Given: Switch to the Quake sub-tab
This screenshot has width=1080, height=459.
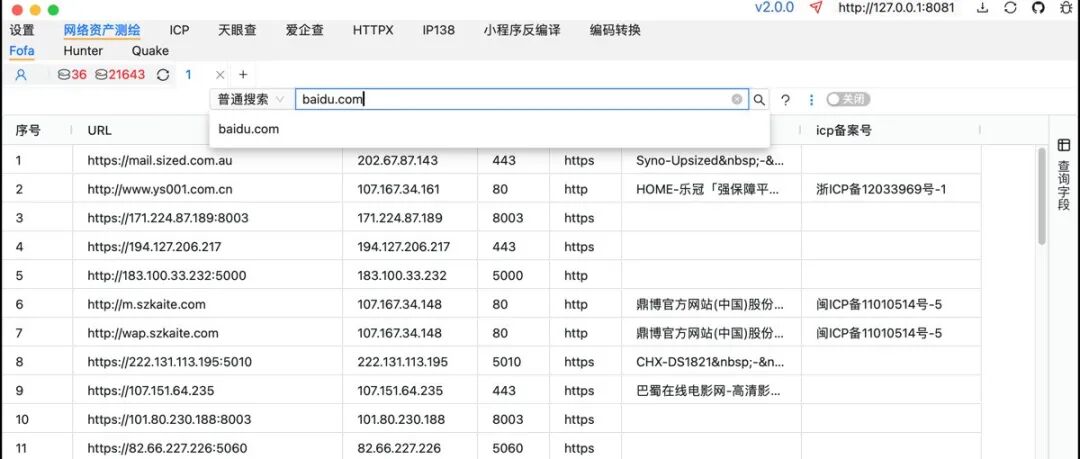Looking at the screenshot, I should [x=150, y=51].
